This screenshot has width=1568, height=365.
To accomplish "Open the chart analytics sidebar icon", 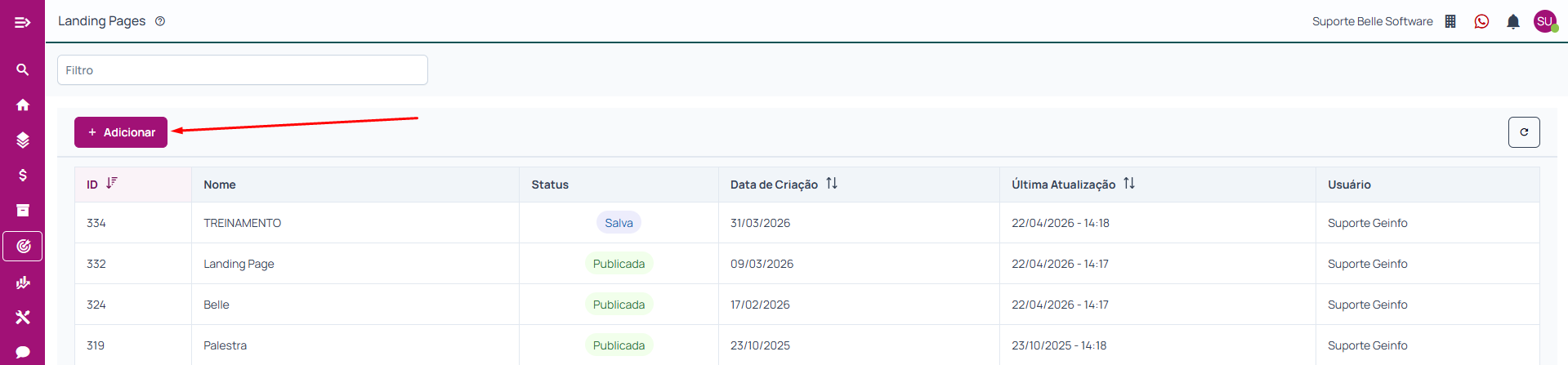I will tap(22, 283).
